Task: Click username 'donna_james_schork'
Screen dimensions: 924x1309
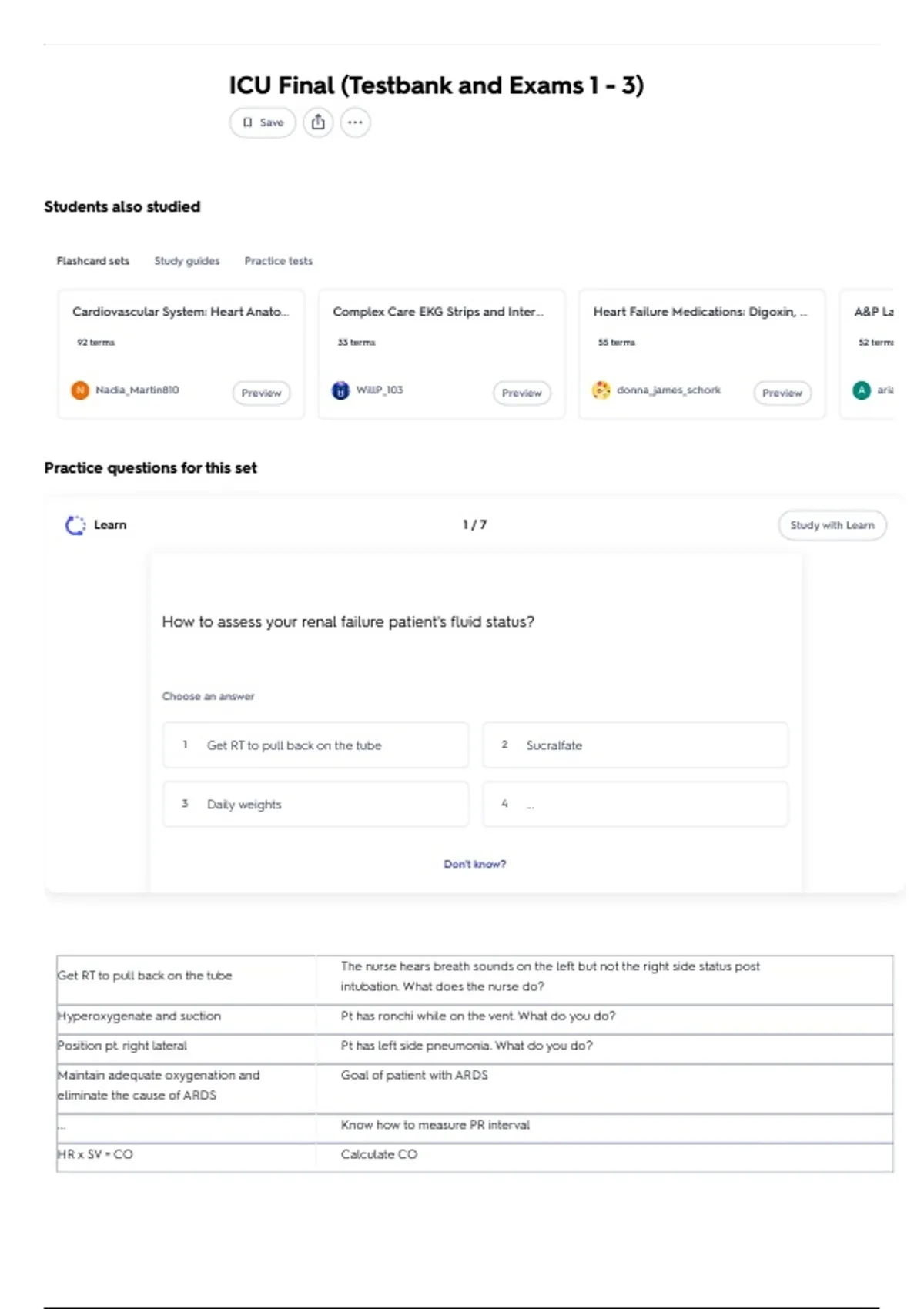Action: click(x=669, y=390)
